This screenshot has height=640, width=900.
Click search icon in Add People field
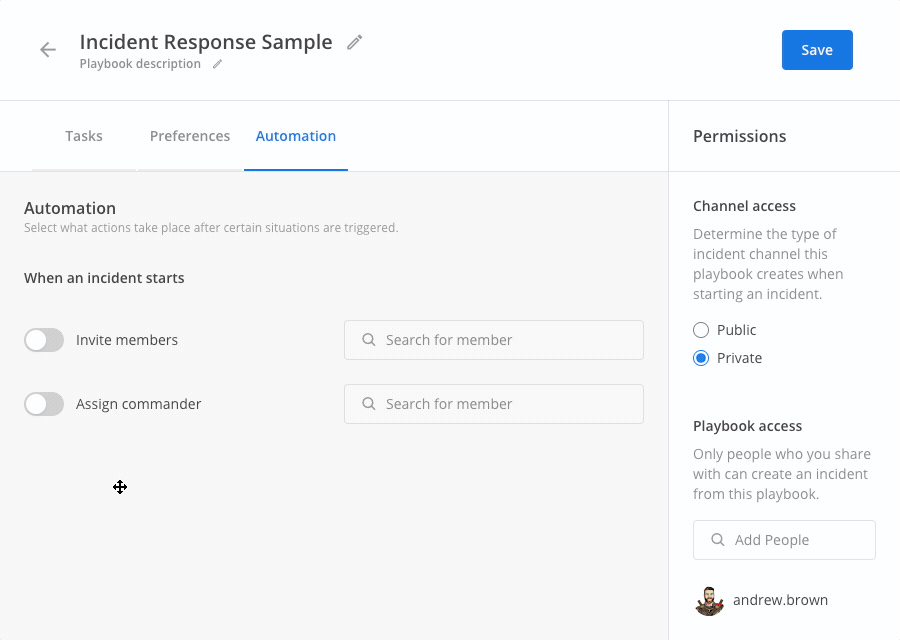pyautogui.click(x=717, y=540)
